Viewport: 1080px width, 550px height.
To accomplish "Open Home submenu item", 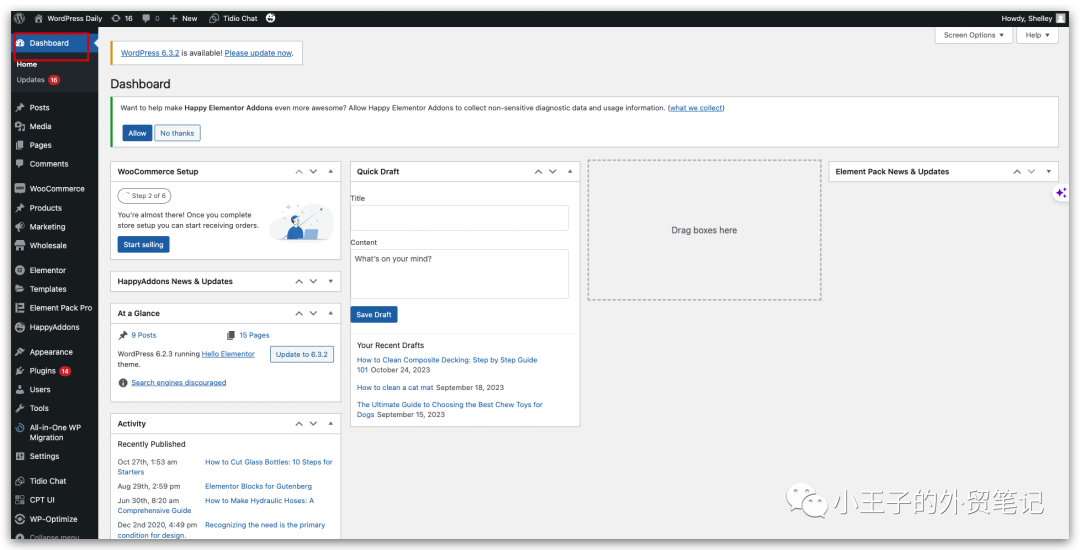I will click(27, 64).
